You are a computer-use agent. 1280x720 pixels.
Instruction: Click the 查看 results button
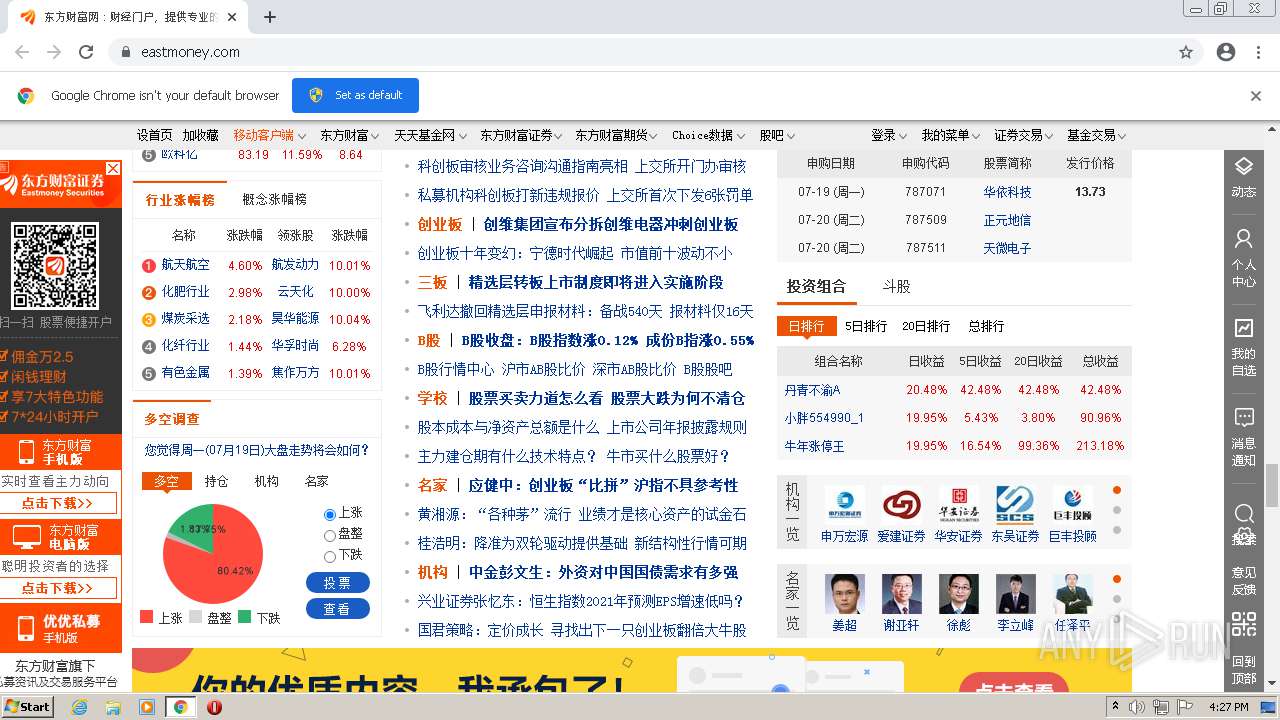click(x=337, y=609)
